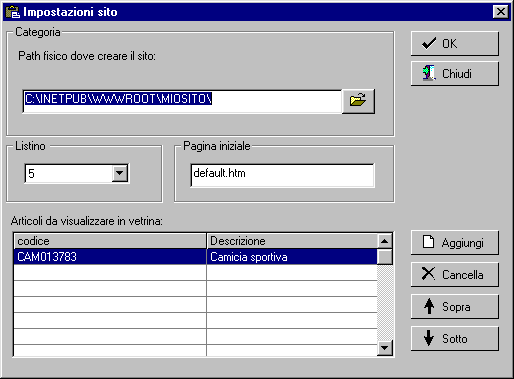514x379 pixels.
Task: Click the title bar window icon
Action: (x=13, y=12)
